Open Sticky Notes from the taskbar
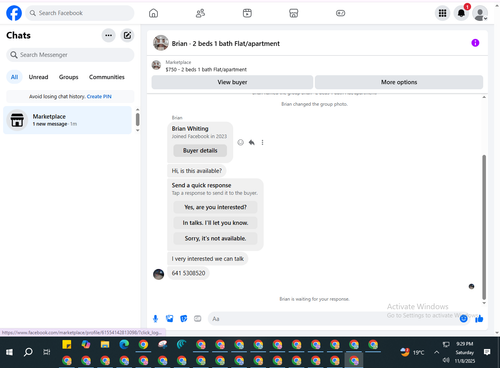 pos(67,345)
